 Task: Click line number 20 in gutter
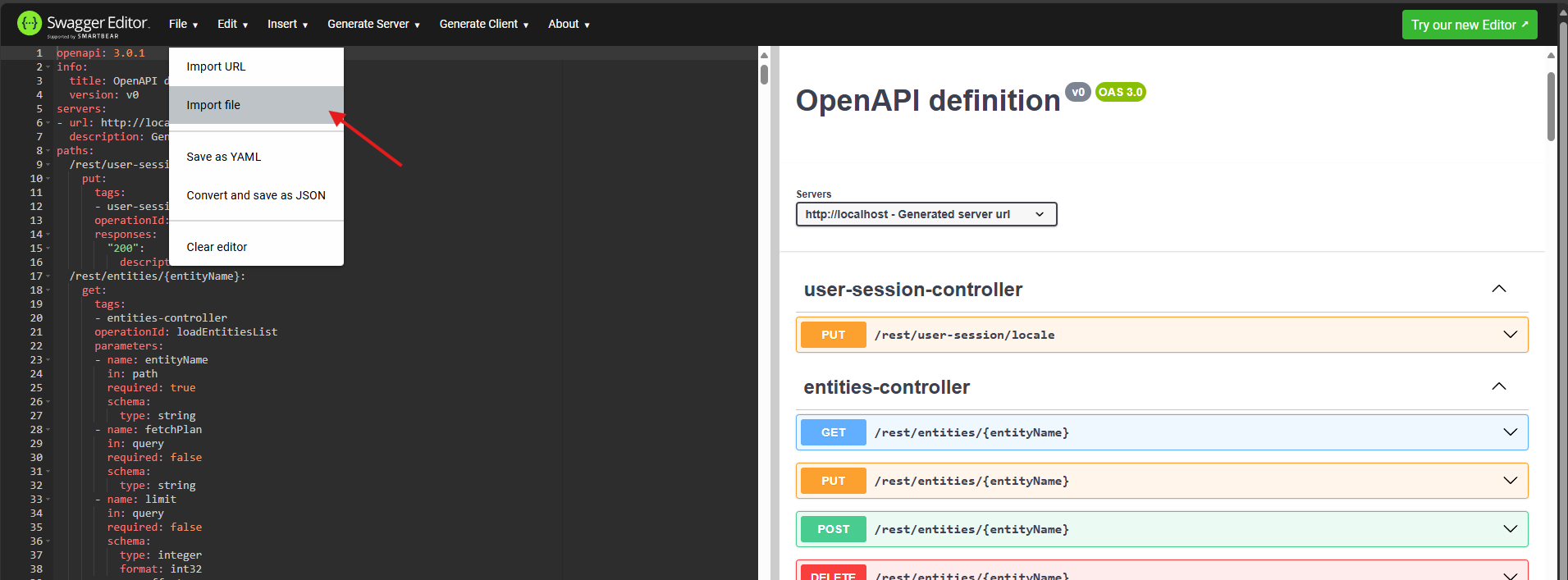pyautogui.click(x=36, y=318)
